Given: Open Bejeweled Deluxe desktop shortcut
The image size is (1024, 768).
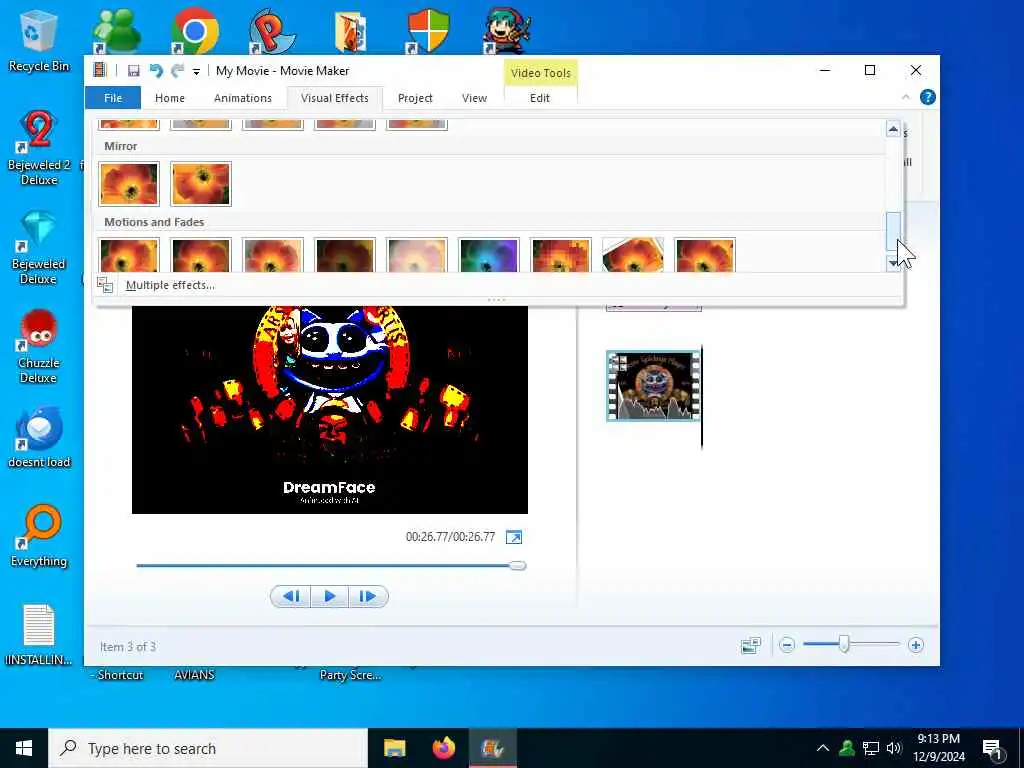Looking at the screenshot, I should pyautogui.click(x=39, y=248).
